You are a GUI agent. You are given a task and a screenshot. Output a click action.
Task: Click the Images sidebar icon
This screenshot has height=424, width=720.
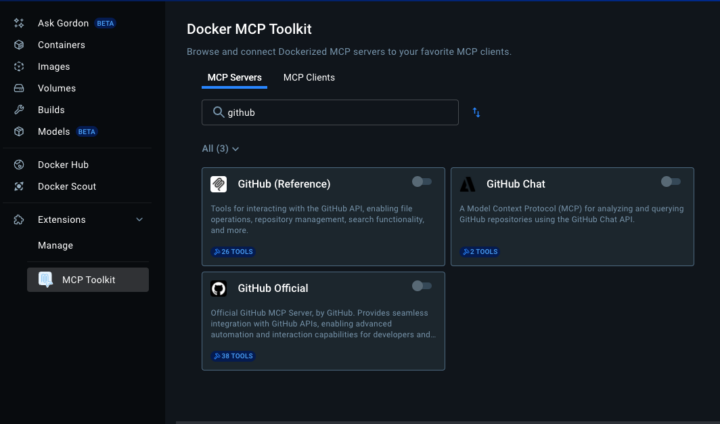click(x=19, y=66)
